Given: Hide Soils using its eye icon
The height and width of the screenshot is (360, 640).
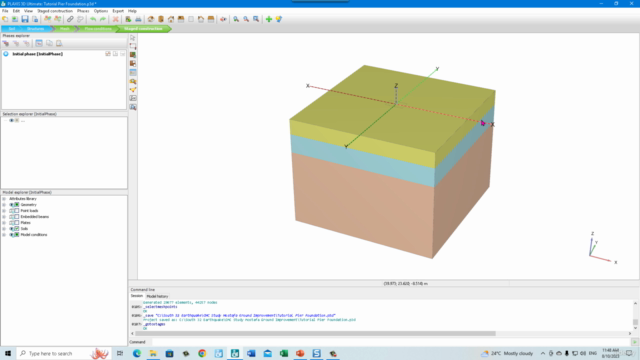Looking at the screenshot, I should (x=11, y=229).
